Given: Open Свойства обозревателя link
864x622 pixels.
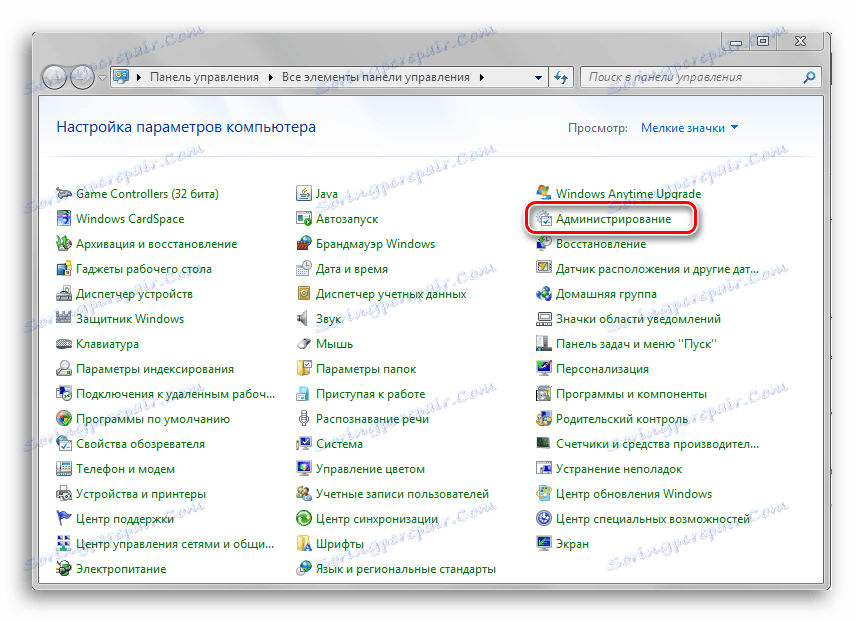Looking at the screenshot, I should (140, 443).
